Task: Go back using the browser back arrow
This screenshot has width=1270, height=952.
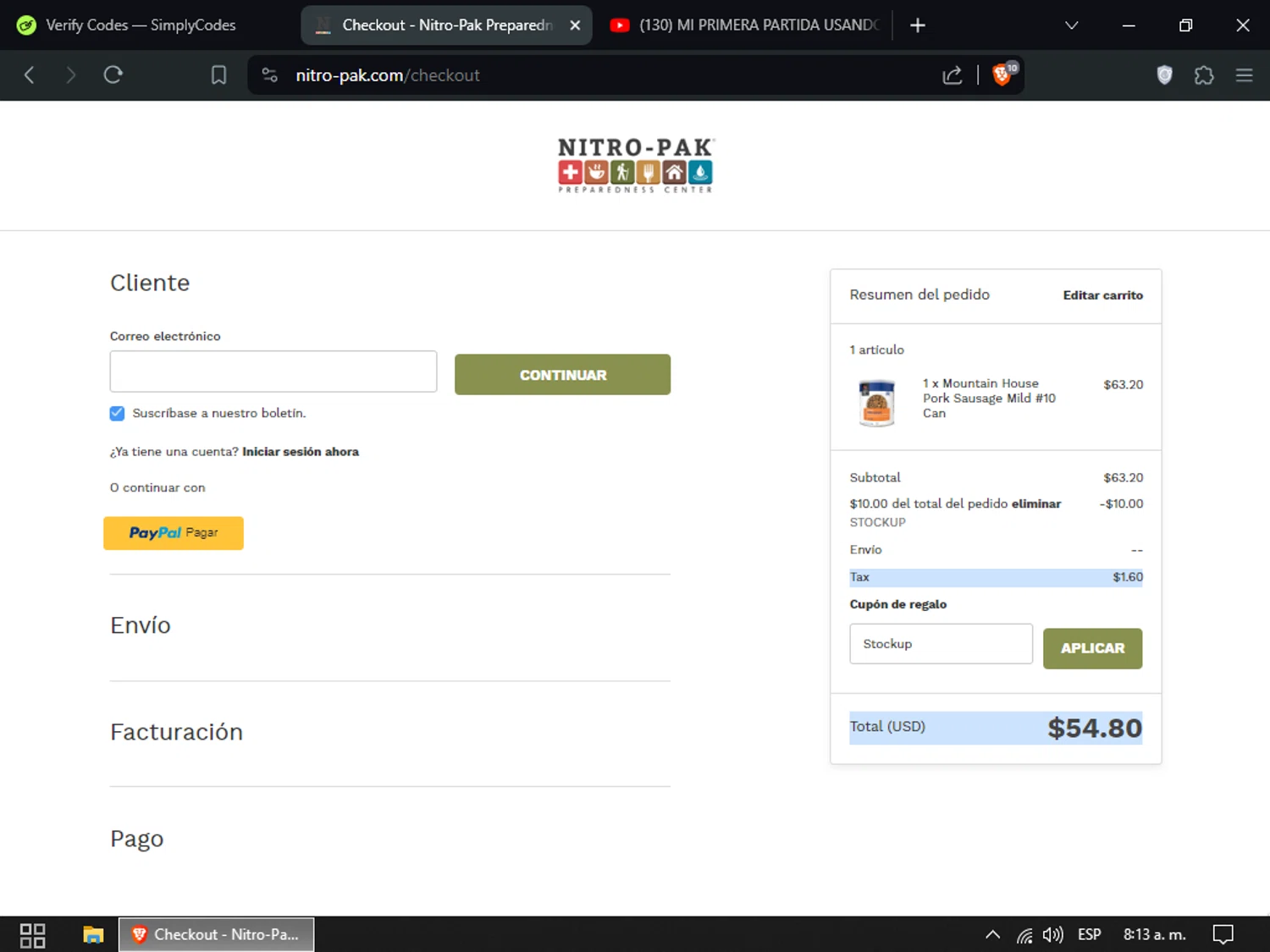Action: (x=30, y=75)
